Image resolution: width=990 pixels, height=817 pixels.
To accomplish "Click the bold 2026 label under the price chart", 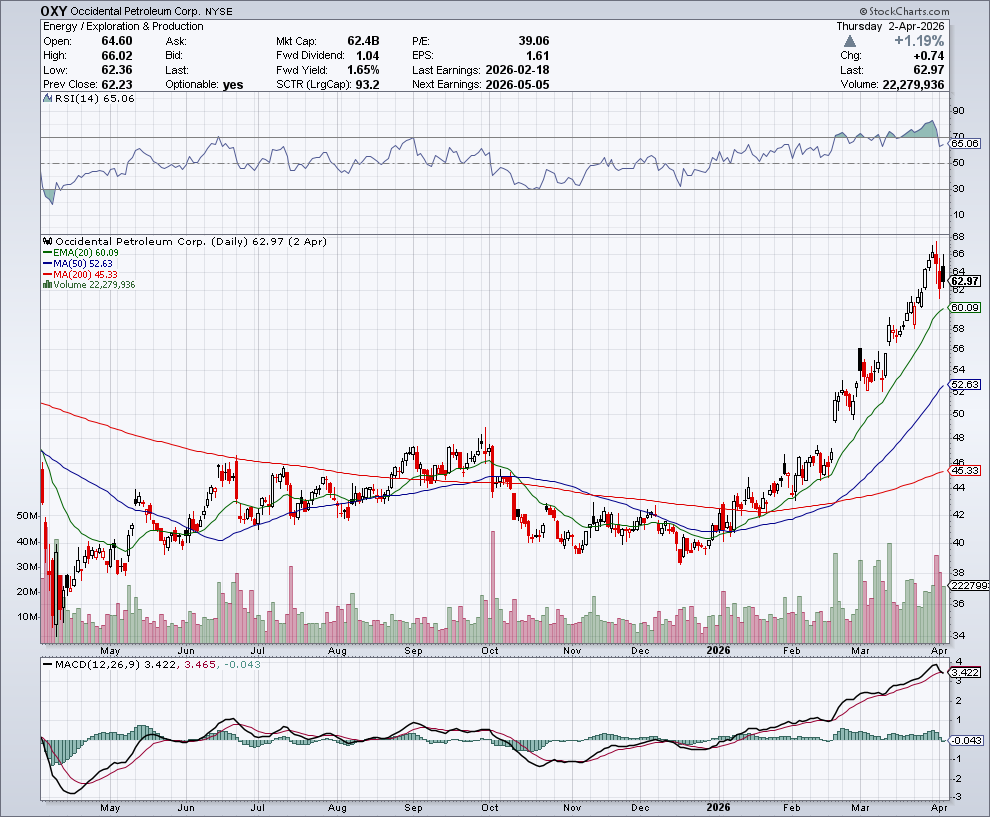I will [x=718, y=650].
